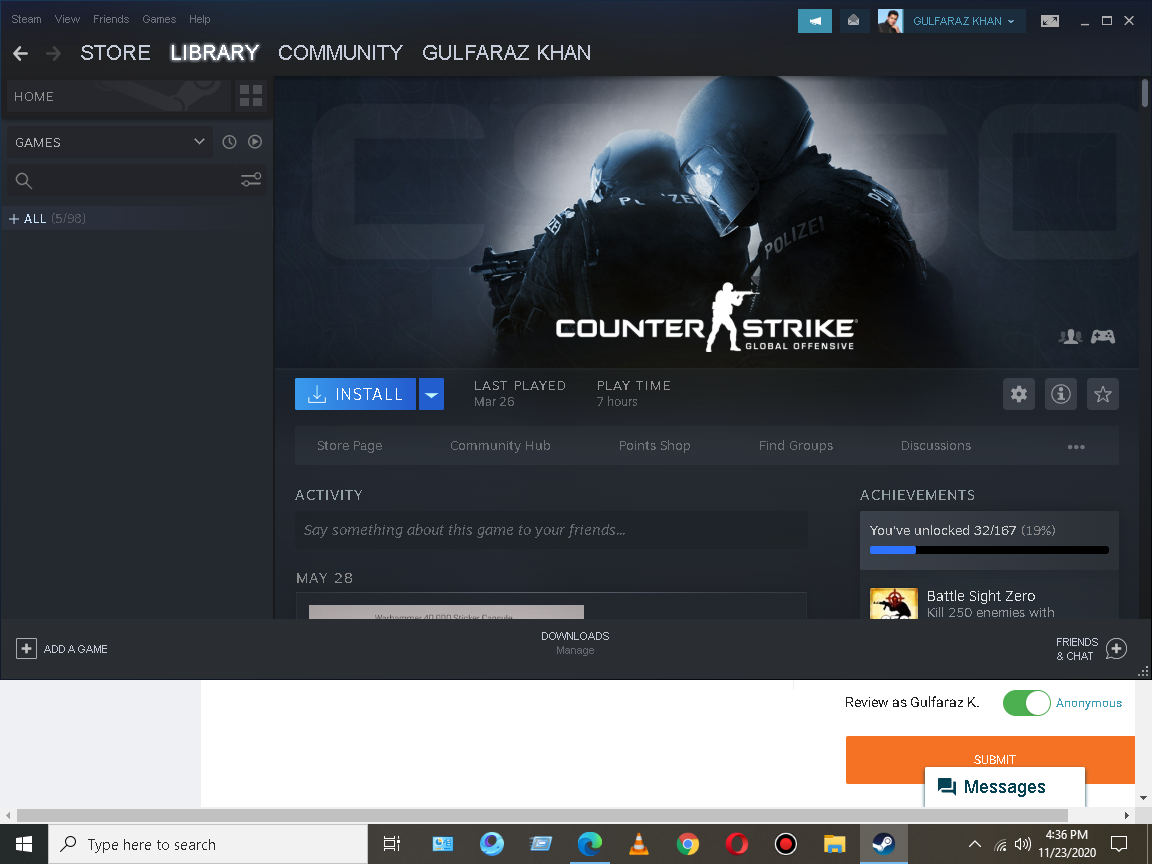The width and height of the screenshot is (1152, 864).
Task: Open Opera browser from the taskbar
Action: click(737, 844)
